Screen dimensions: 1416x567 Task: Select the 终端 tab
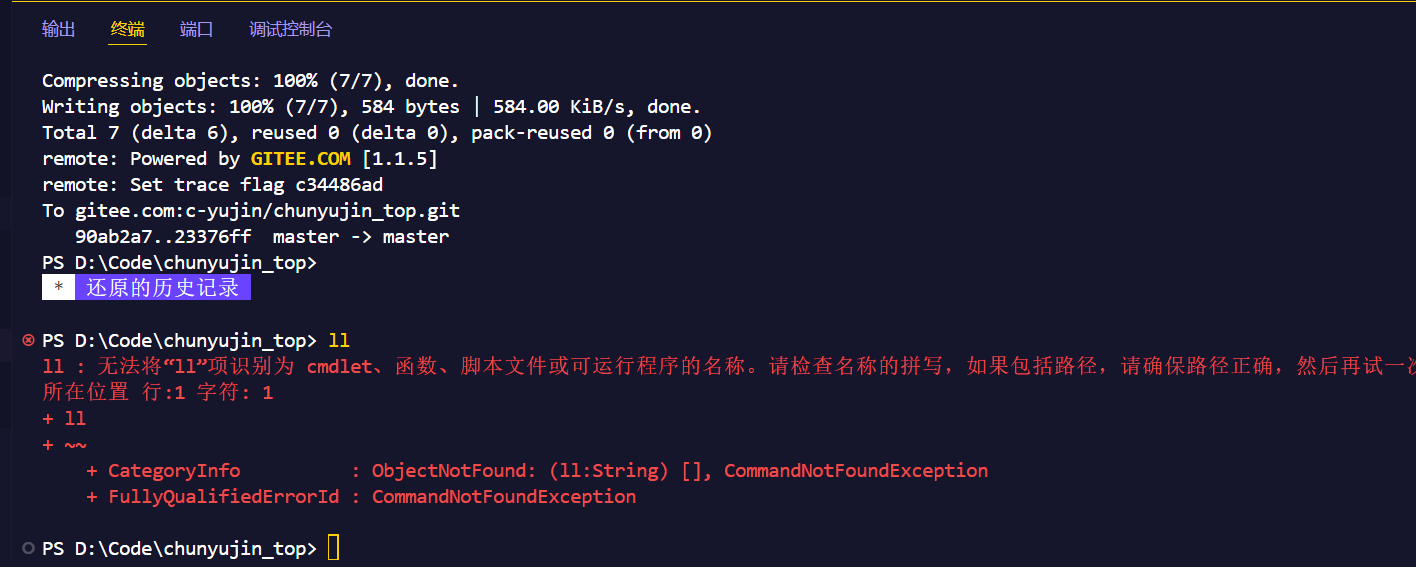pos(127,30)
